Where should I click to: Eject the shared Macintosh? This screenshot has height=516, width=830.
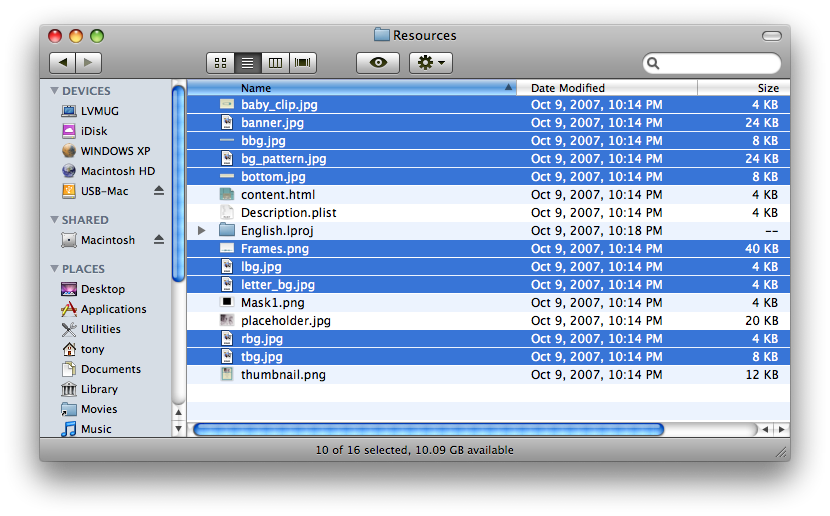pyautogui.click(x=159, y=240)
